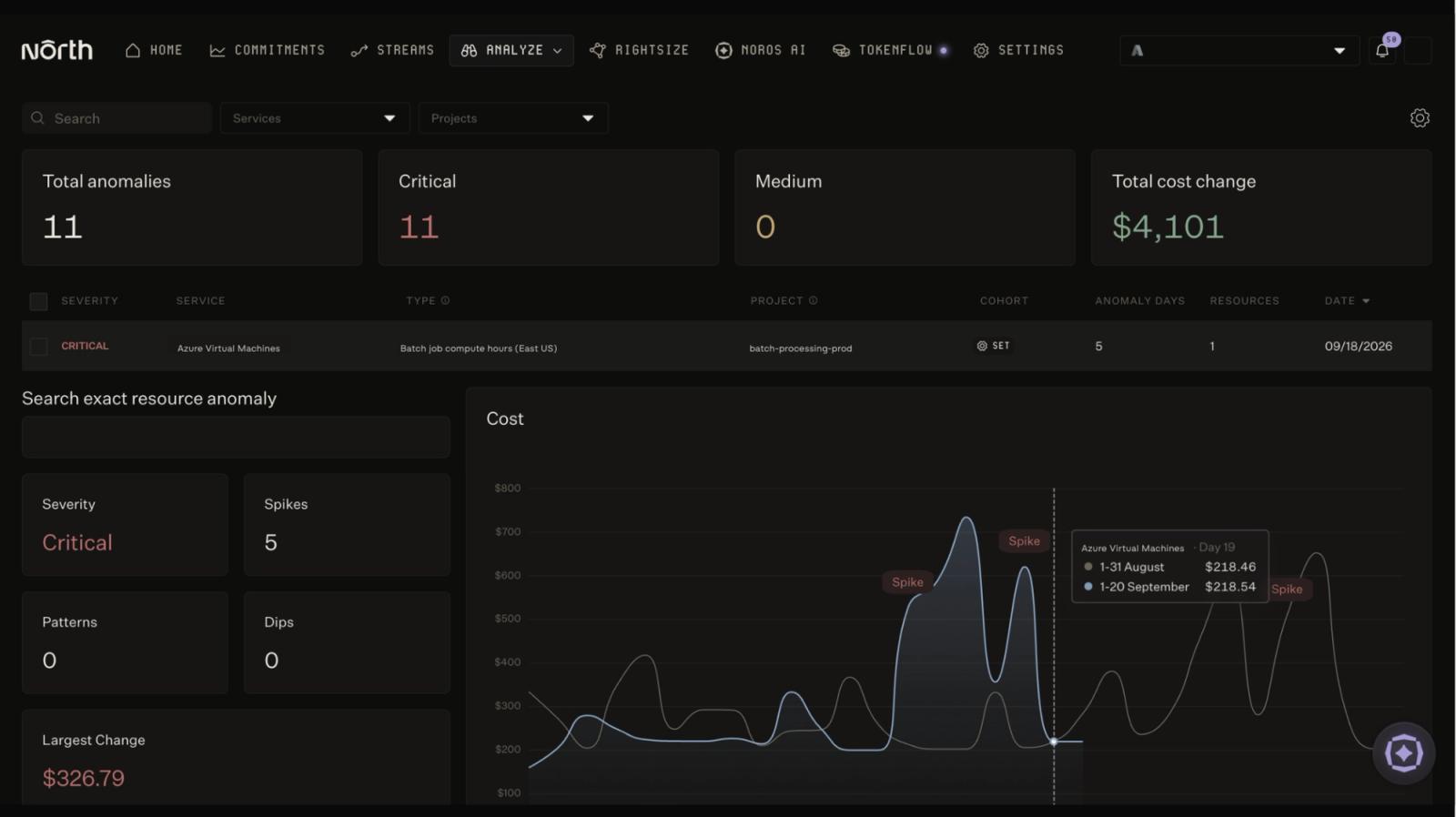
Task: Click the Largest Change $326.79 value
Action: (x=83, y=778)
